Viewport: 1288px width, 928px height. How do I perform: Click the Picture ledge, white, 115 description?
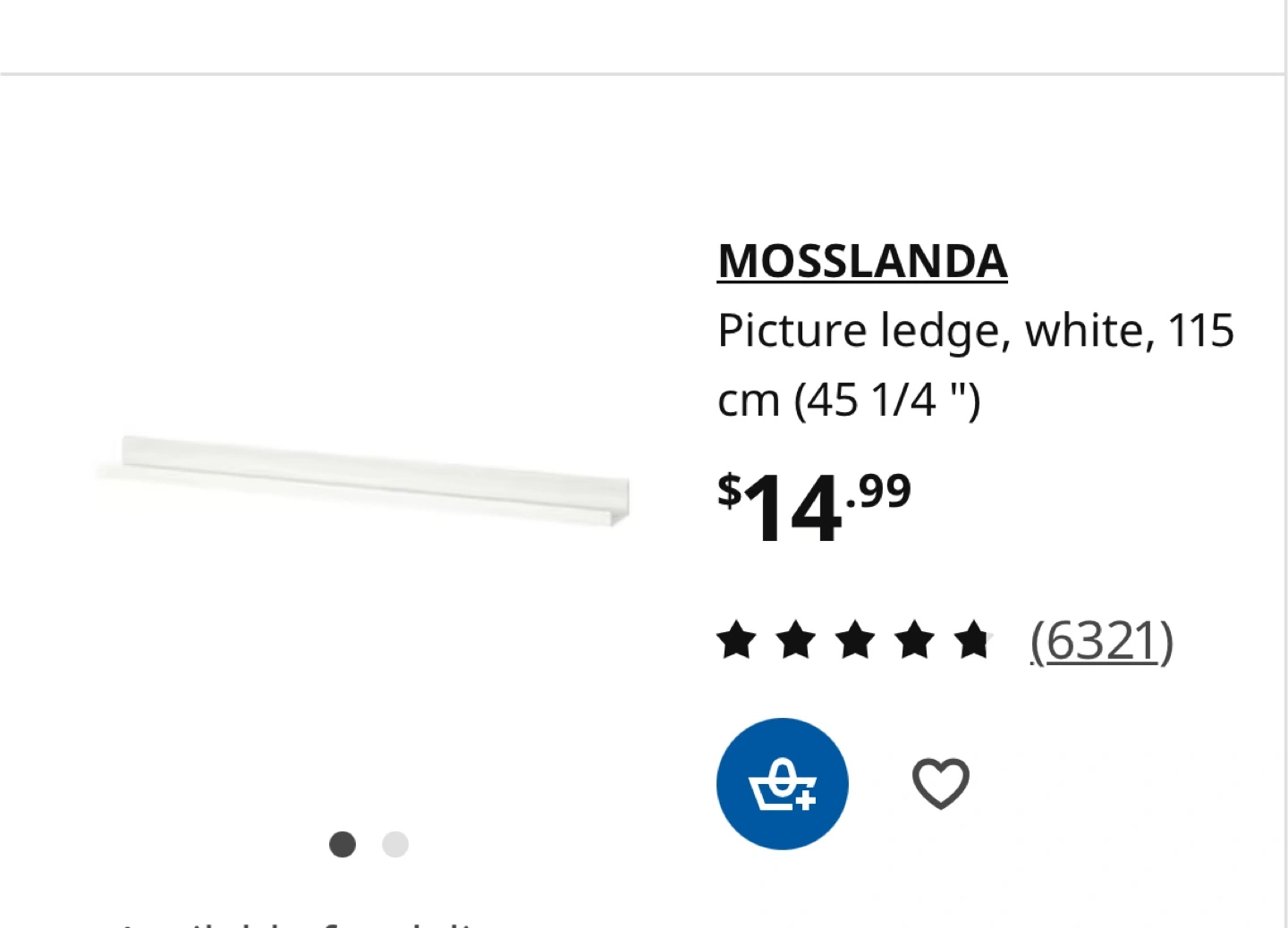click(976, 331)
